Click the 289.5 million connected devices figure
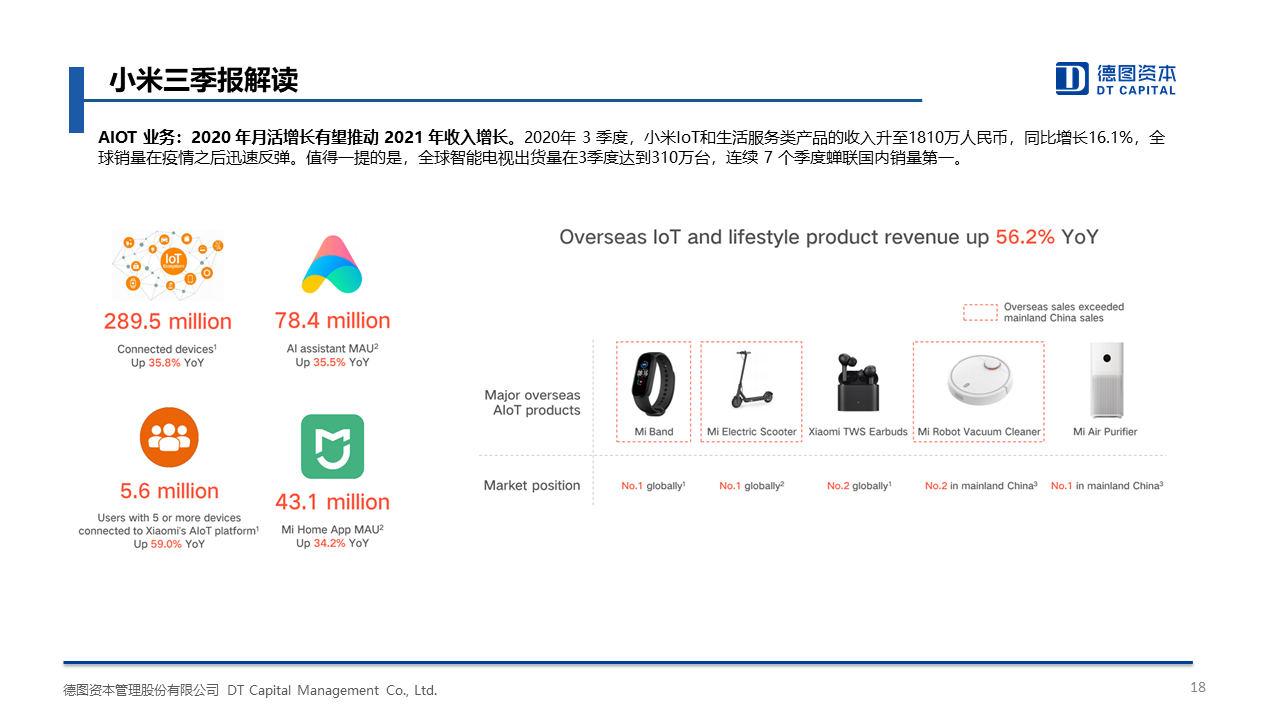 168,322
